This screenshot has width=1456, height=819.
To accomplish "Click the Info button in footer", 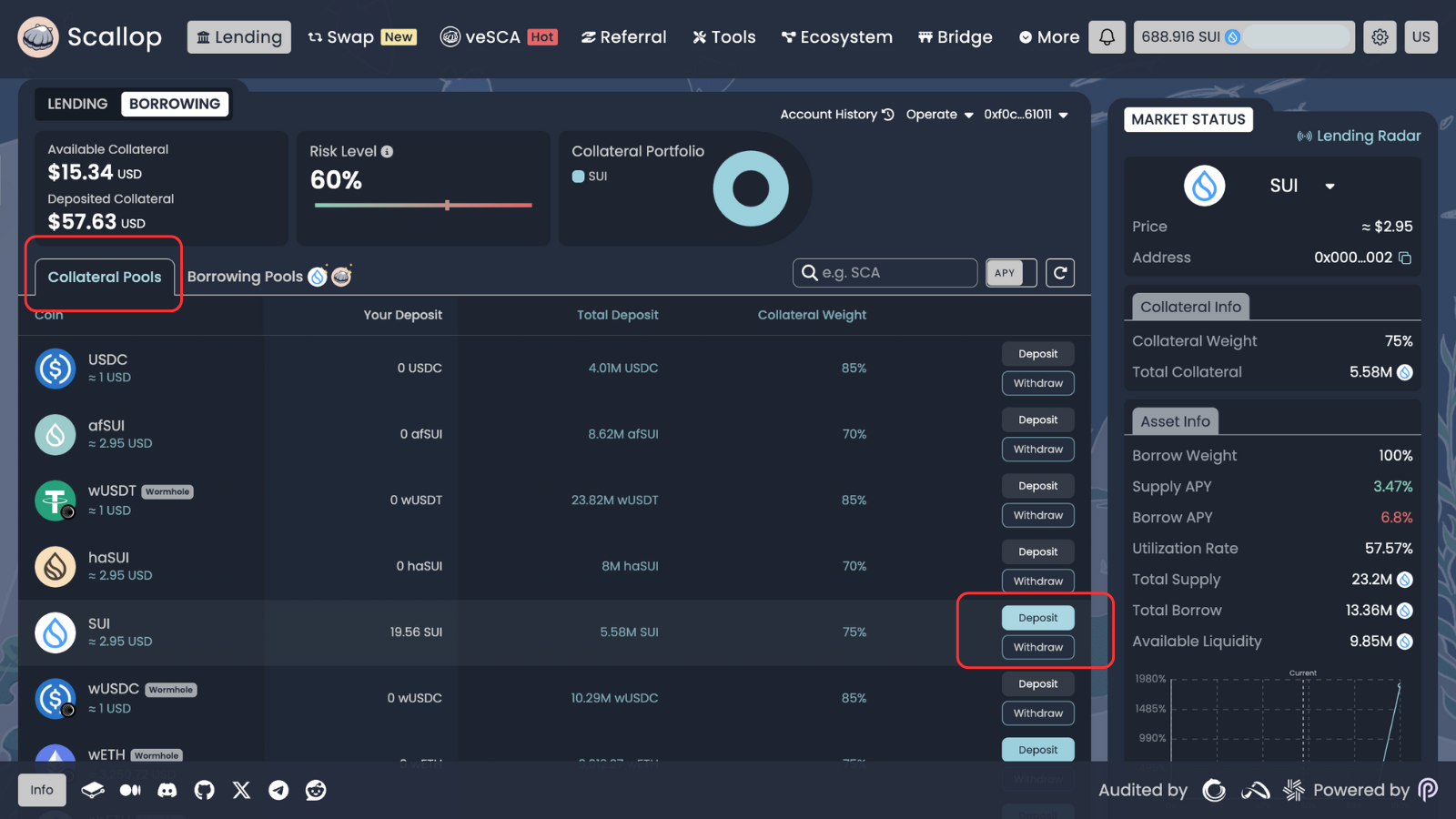I will coord(42,790).
